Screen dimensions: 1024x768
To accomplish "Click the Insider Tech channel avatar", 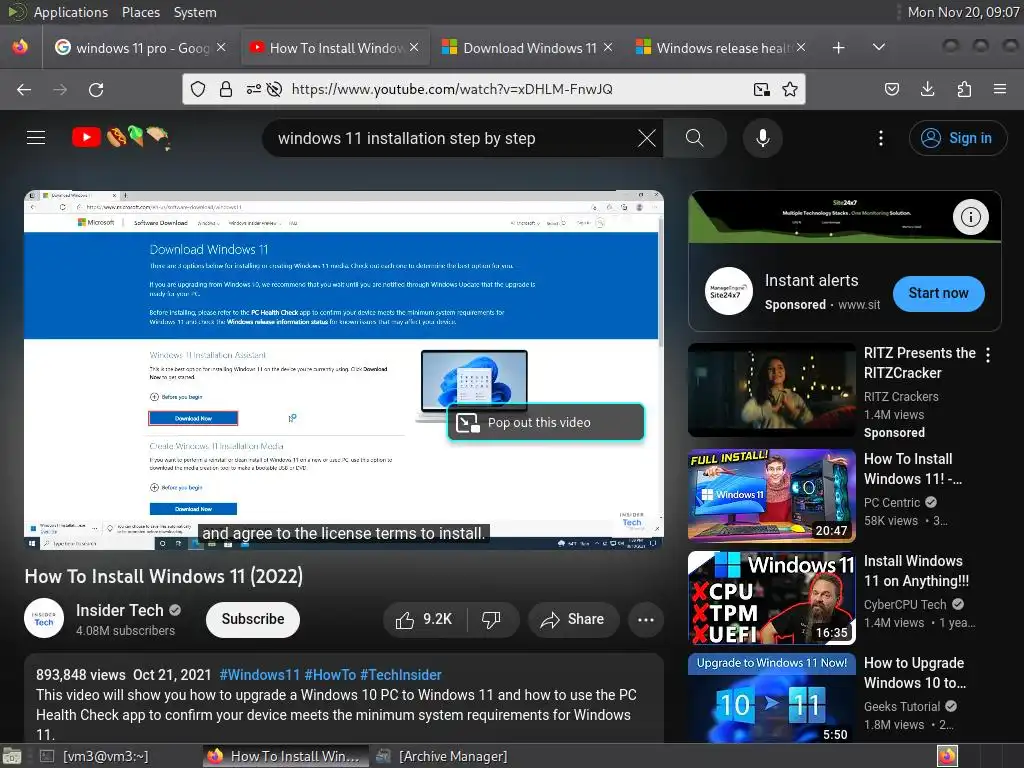I will [x=44, y=618].
